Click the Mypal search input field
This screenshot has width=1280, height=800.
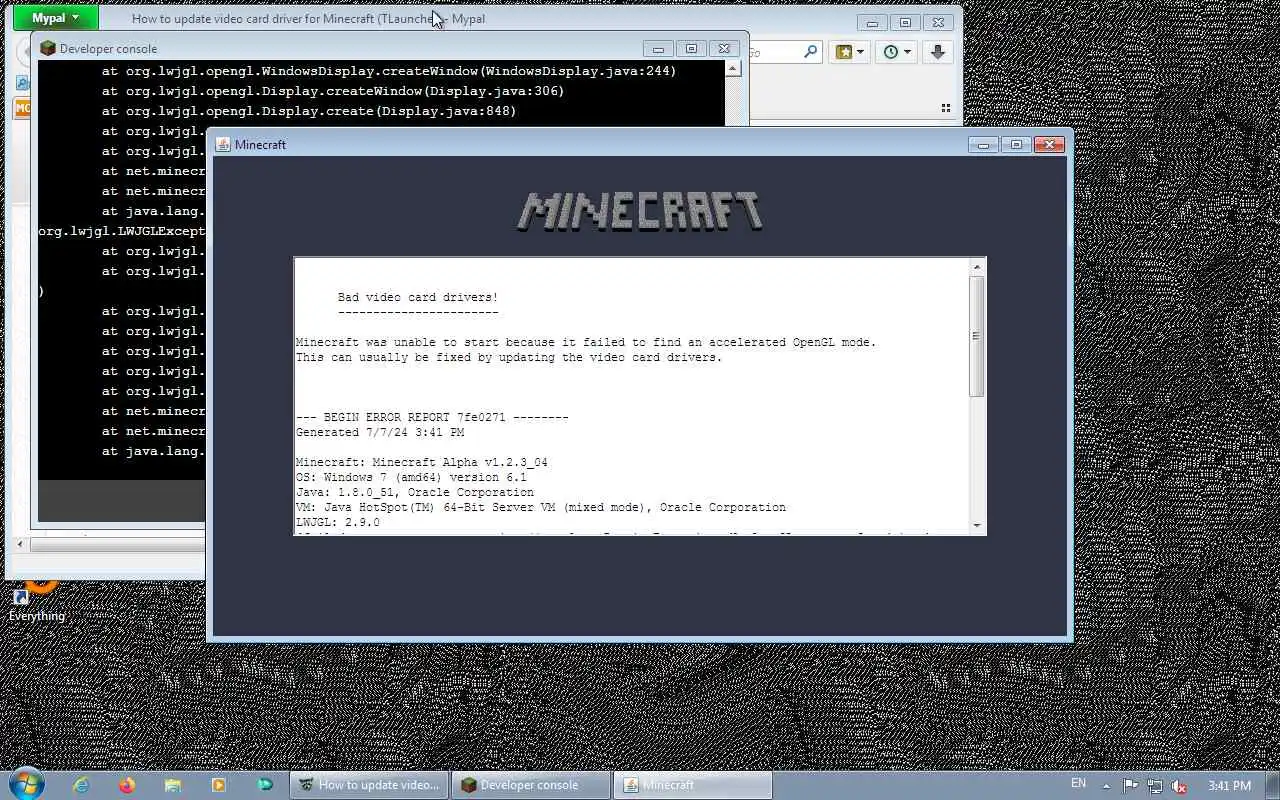point(774,52)
